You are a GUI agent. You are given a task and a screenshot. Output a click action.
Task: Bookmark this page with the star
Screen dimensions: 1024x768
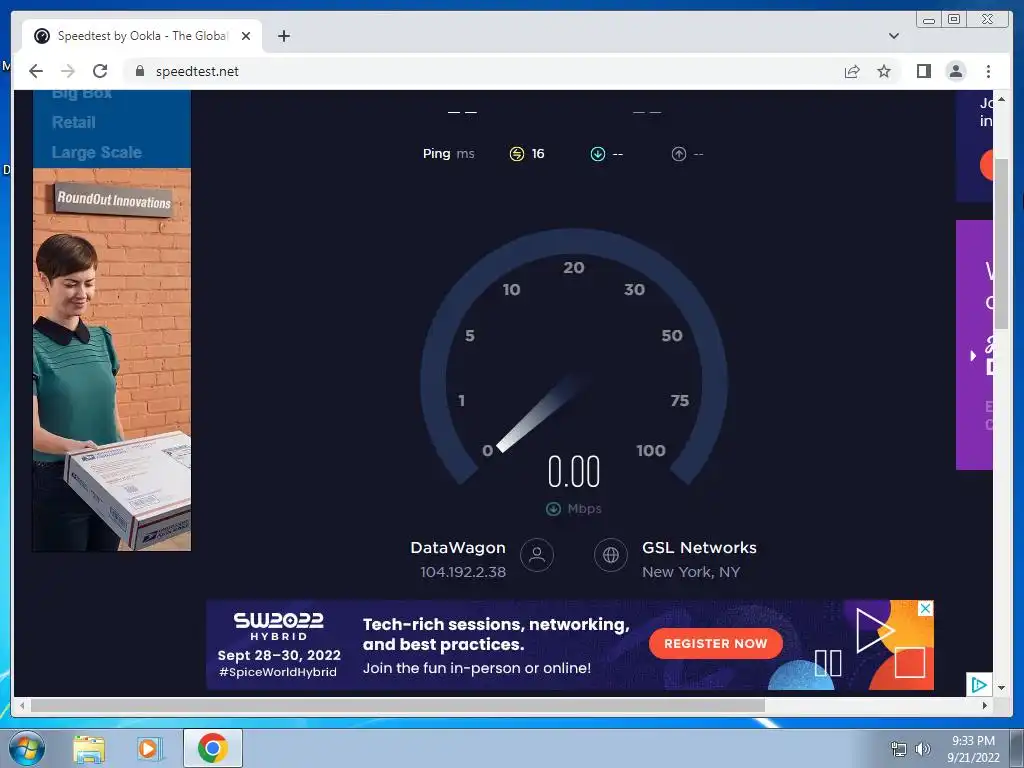coord(884,71)
